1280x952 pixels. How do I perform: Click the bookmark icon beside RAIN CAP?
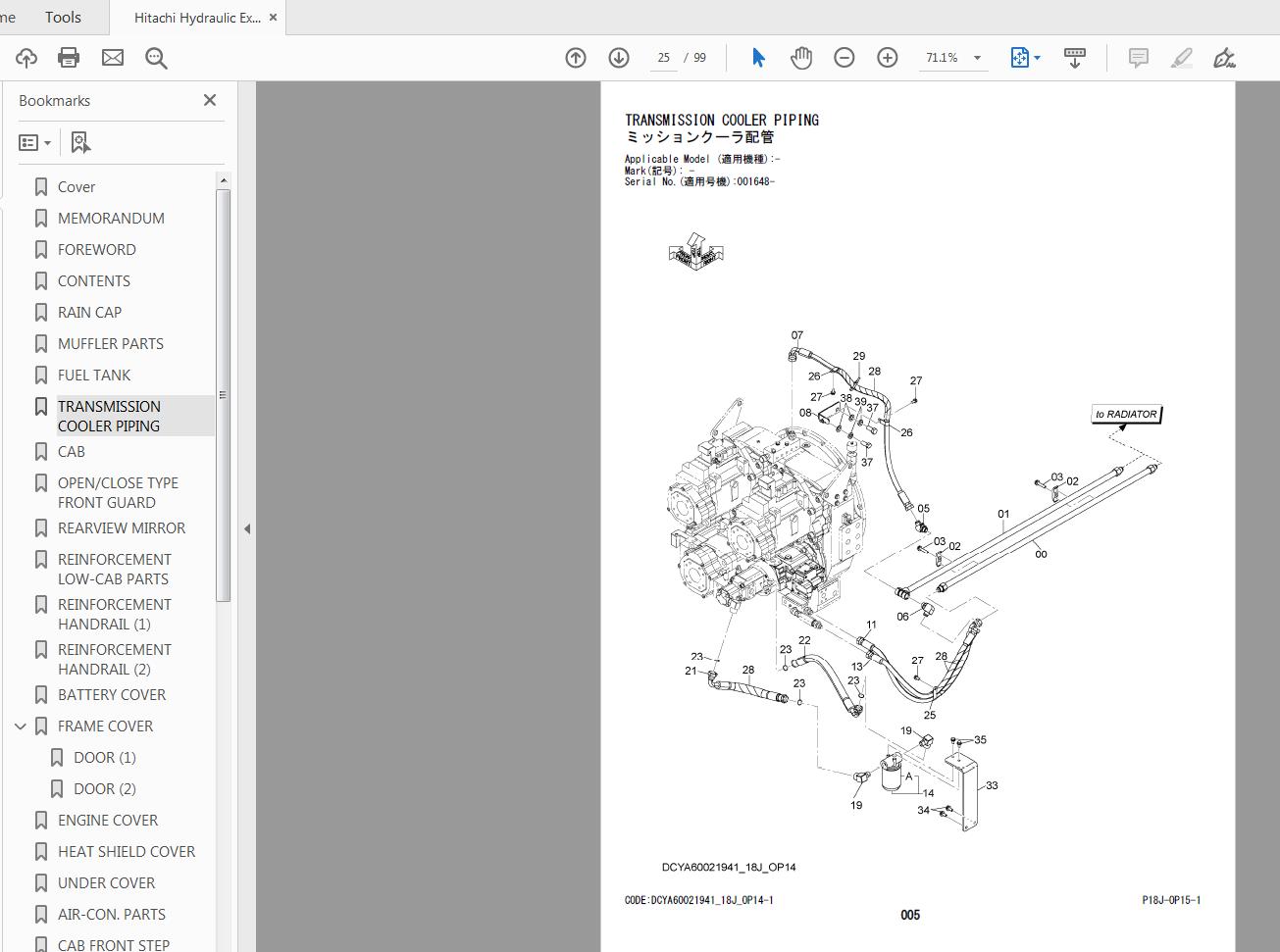[x=41, y=313]
